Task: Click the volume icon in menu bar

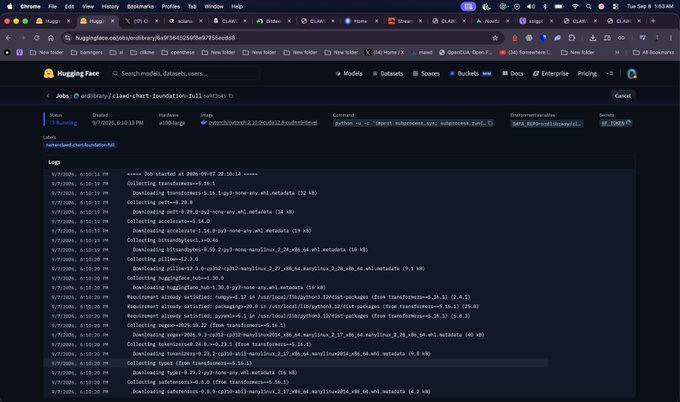Action: pos(531,7)
